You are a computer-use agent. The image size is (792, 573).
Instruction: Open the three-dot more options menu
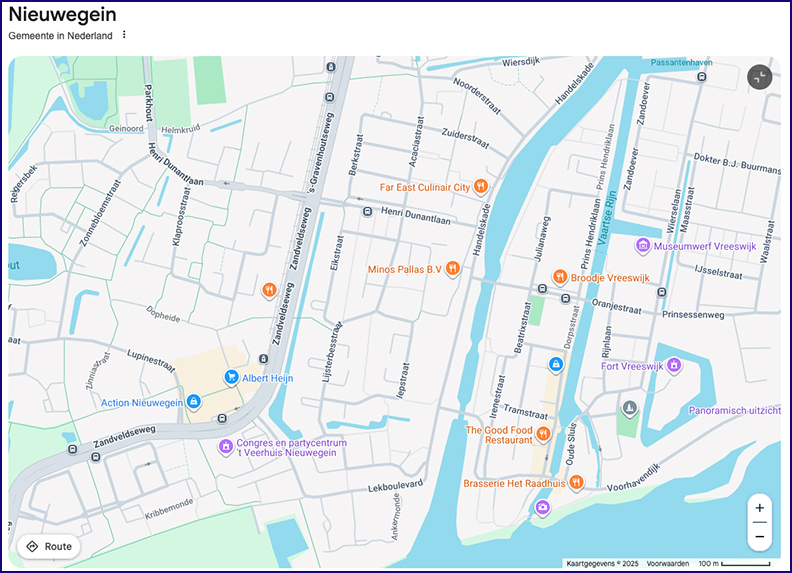click(124, 35)
